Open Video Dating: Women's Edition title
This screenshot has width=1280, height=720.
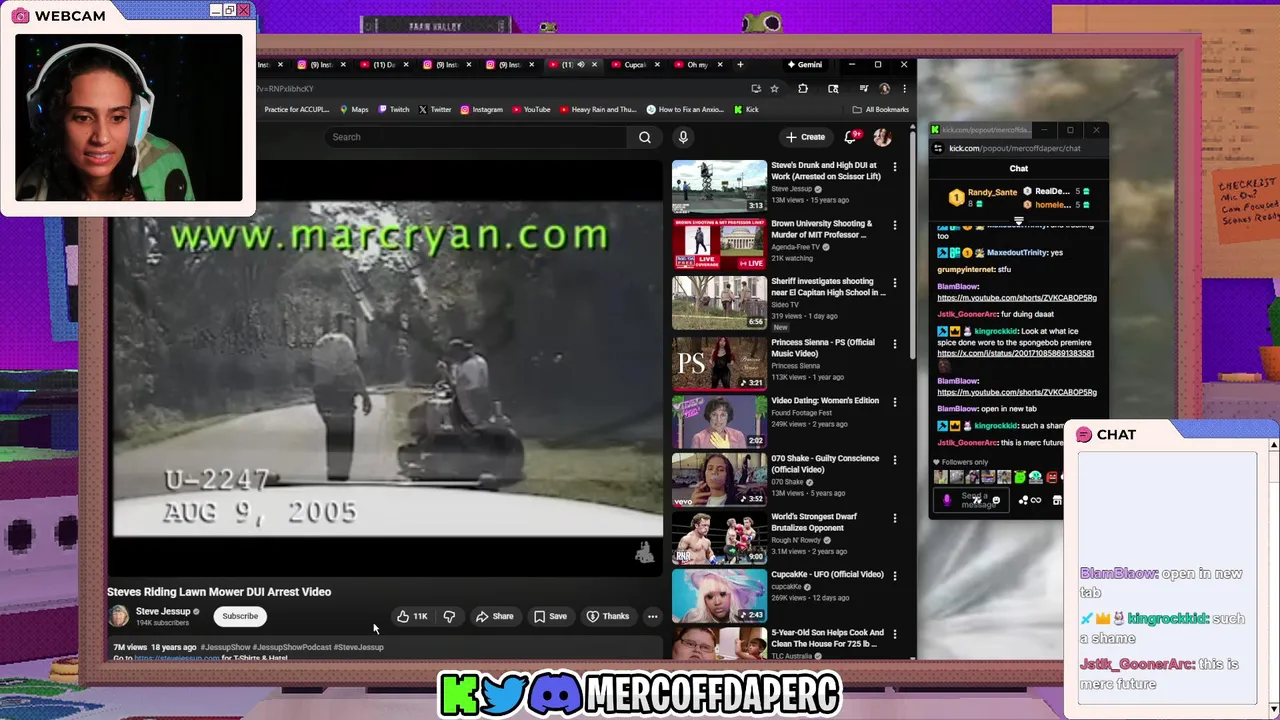(825, 401)
